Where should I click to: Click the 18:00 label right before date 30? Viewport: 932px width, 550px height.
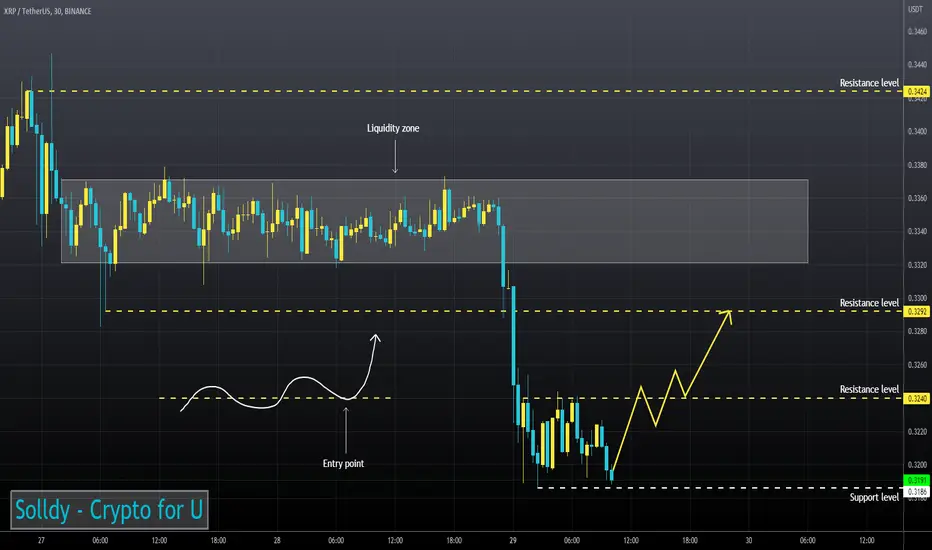pyautogui.click(x=689, y=540)
